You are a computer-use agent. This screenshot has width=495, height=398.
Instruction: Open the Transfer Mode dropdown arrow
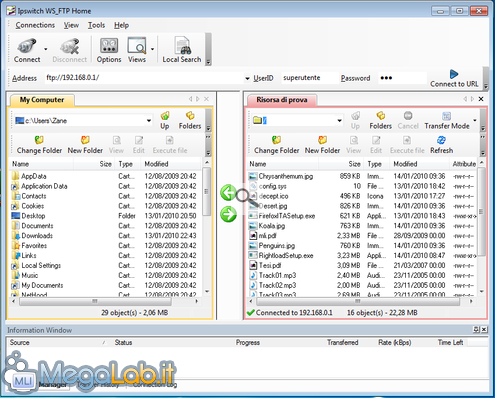(475, 120)
